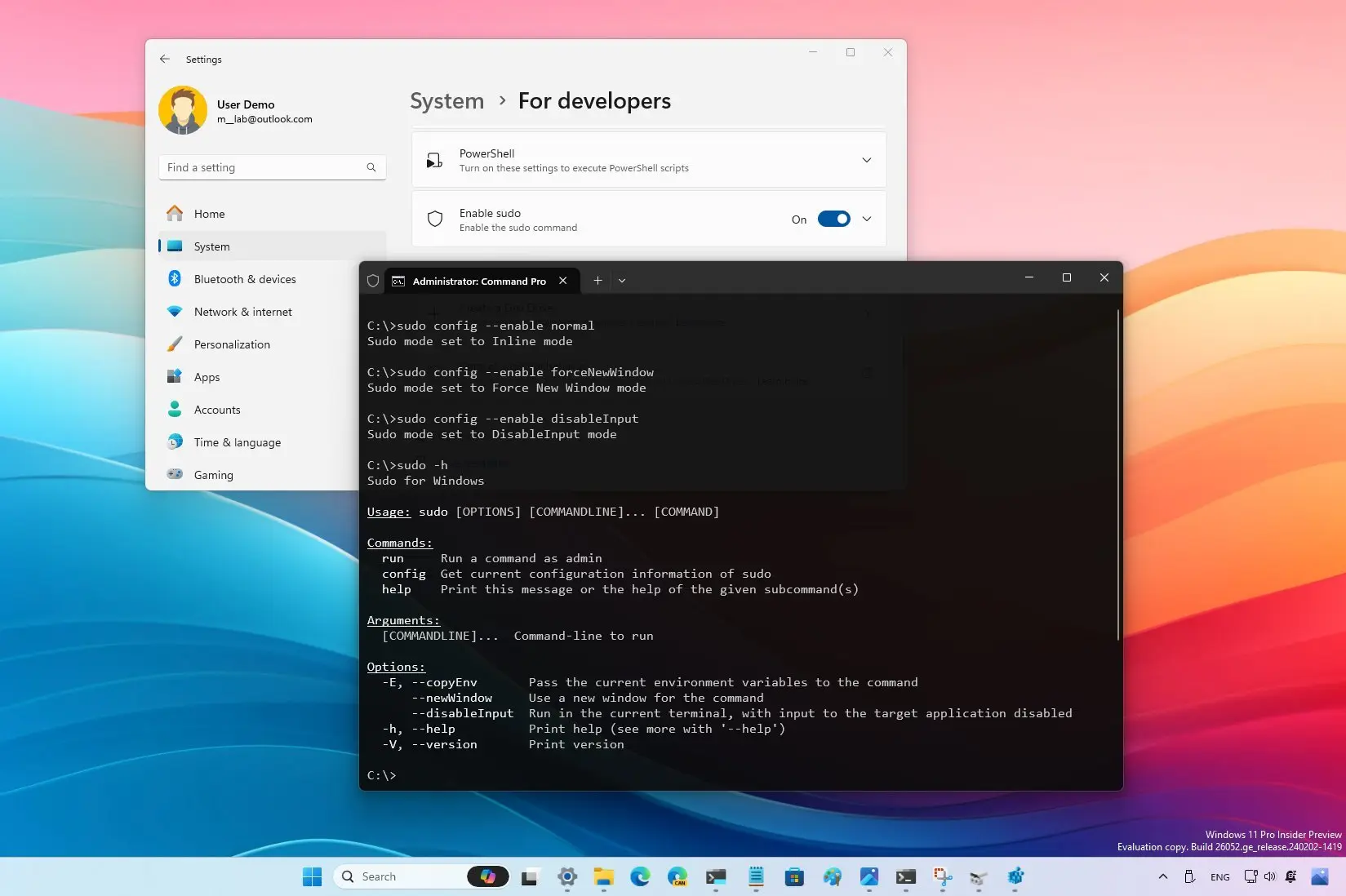The image size is (1346, 896).
Task: Open a new Terminal tab with the plus button
Action: click(x=597, y=280)
